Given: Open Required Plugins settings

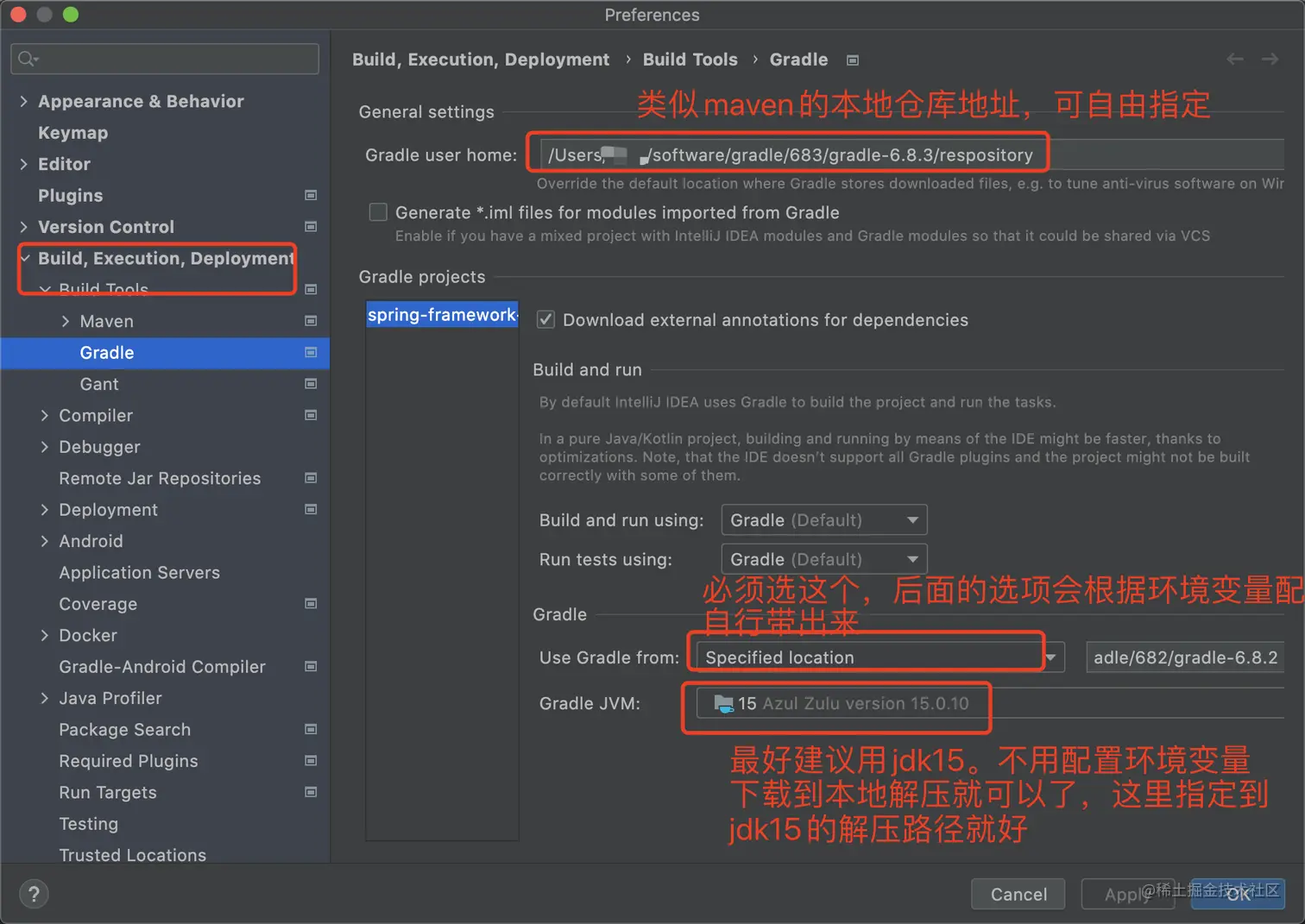Looking at the screenshot, I should [128, 761].
